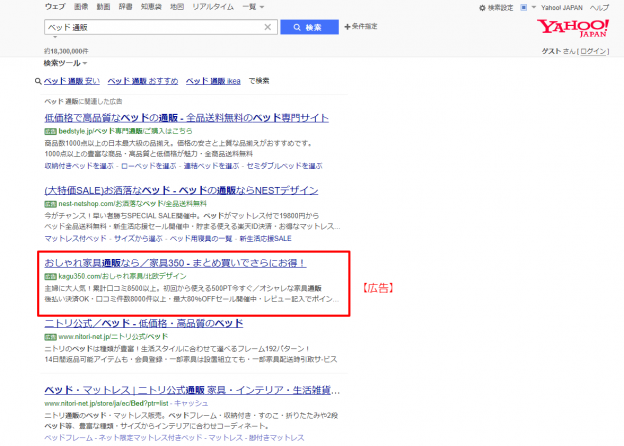This screenshot has height=446, width=624.
Task: Open the ベッドフレーム sitelink
Action: pyautogui.click(x=68, y=438)
